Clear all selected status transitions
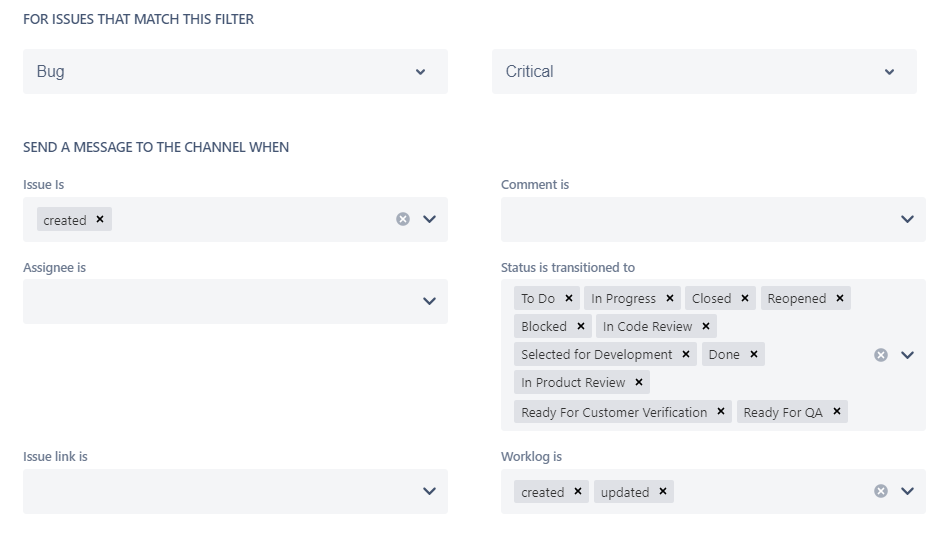This screenshot has height=537, width=934. pyautogui.click(x=881, y=355)
